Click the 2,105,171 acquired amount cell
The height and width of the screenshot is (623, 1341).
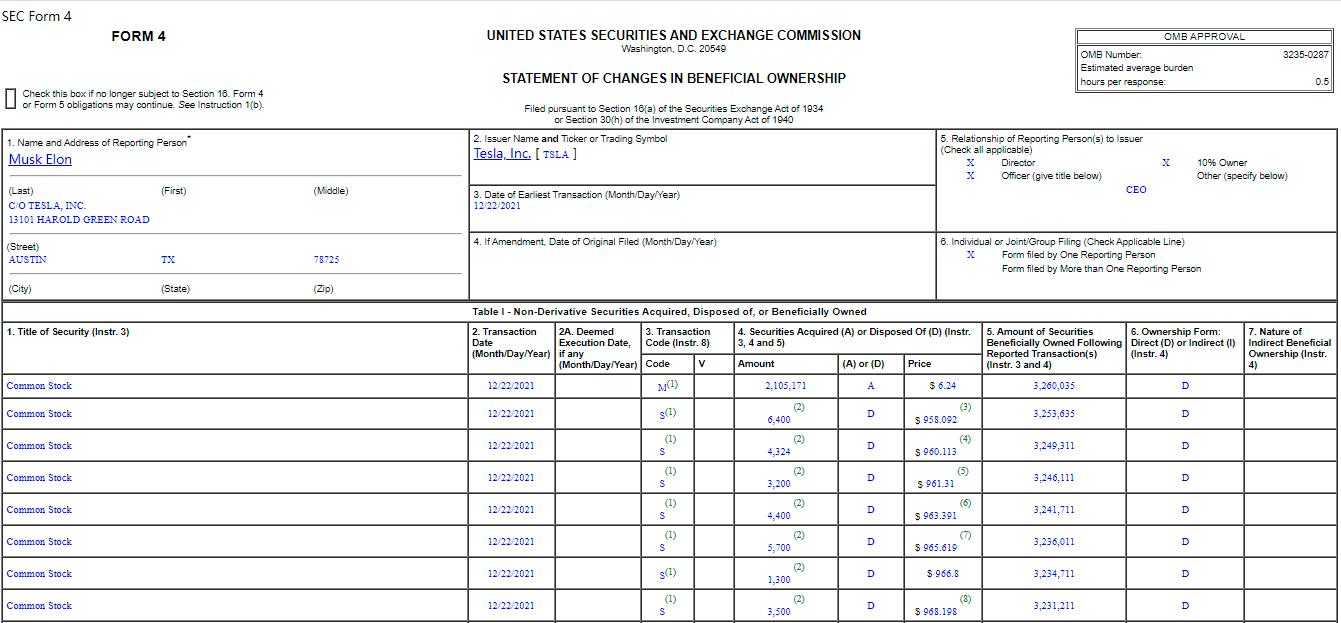coord(785,386)
